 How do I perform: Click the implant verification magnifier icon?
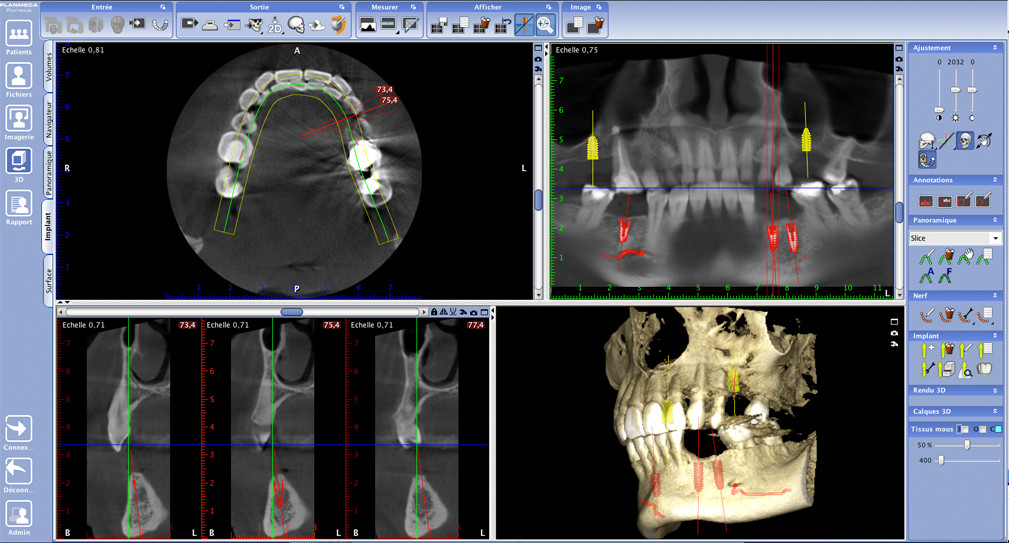[965, 369]
